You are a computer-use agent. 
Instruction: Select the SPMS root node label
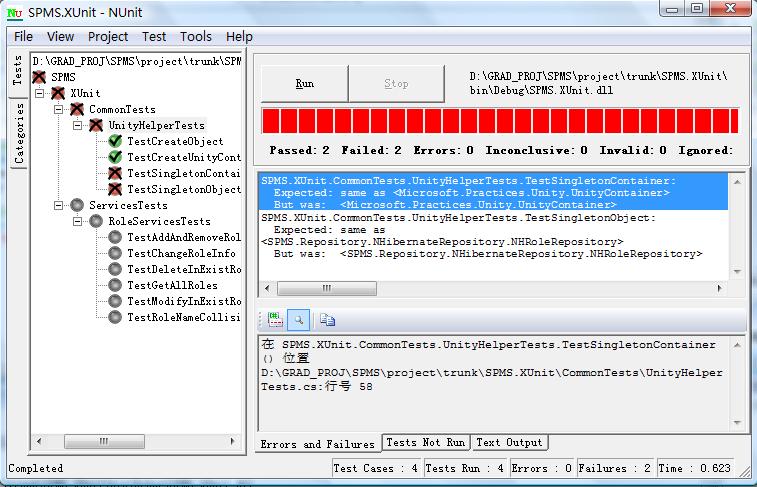click(x=63, y=77)
